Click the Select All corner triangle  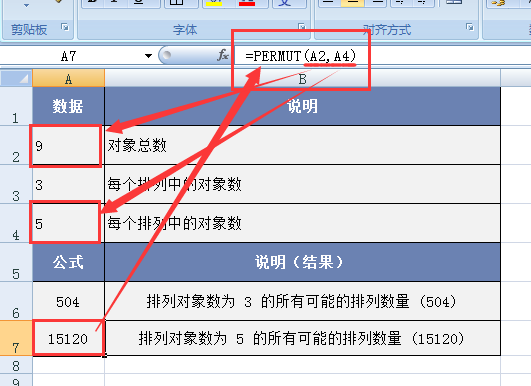pos(17,79)
